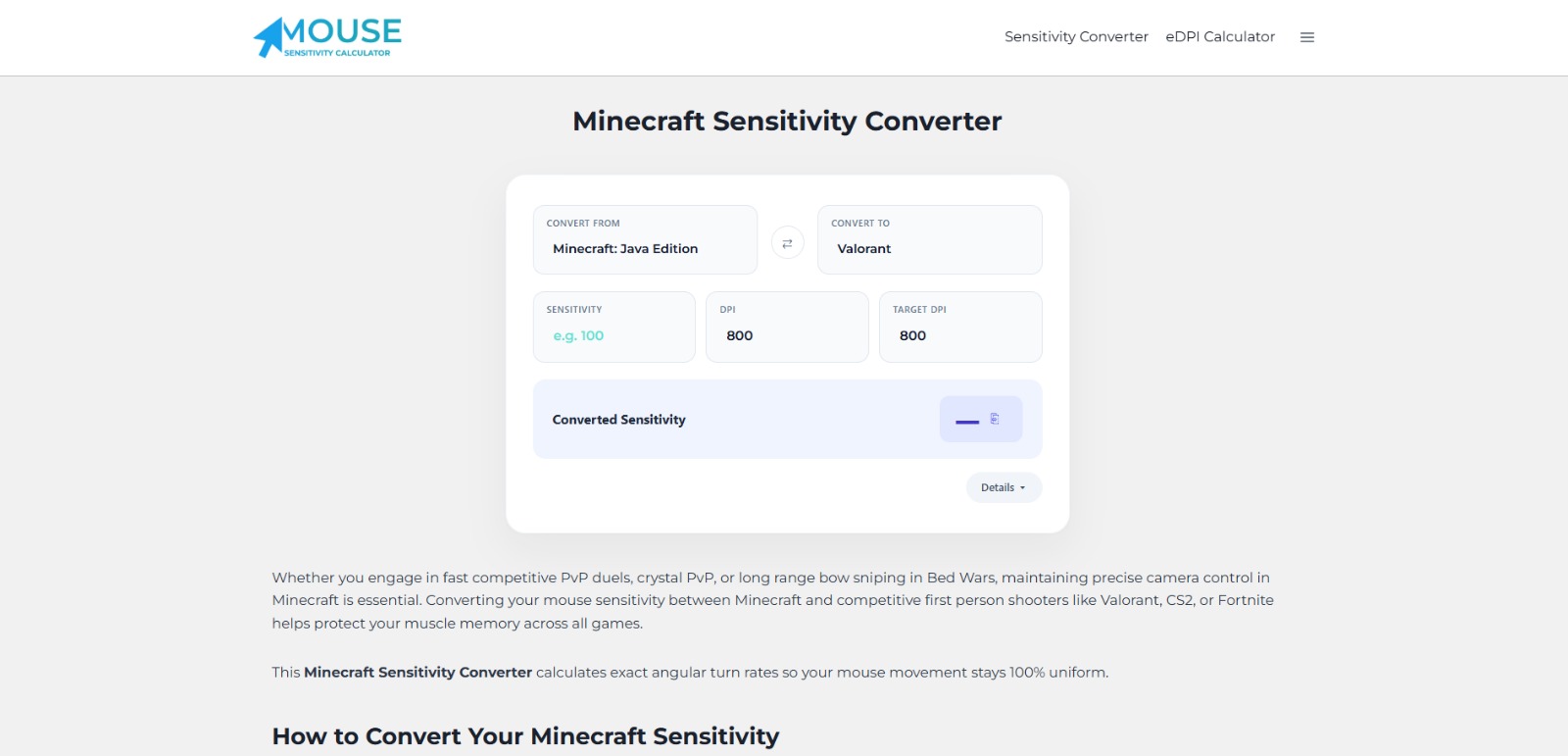Select the Target DPI input
This screenshot has width=1568, height=756.
960,327
